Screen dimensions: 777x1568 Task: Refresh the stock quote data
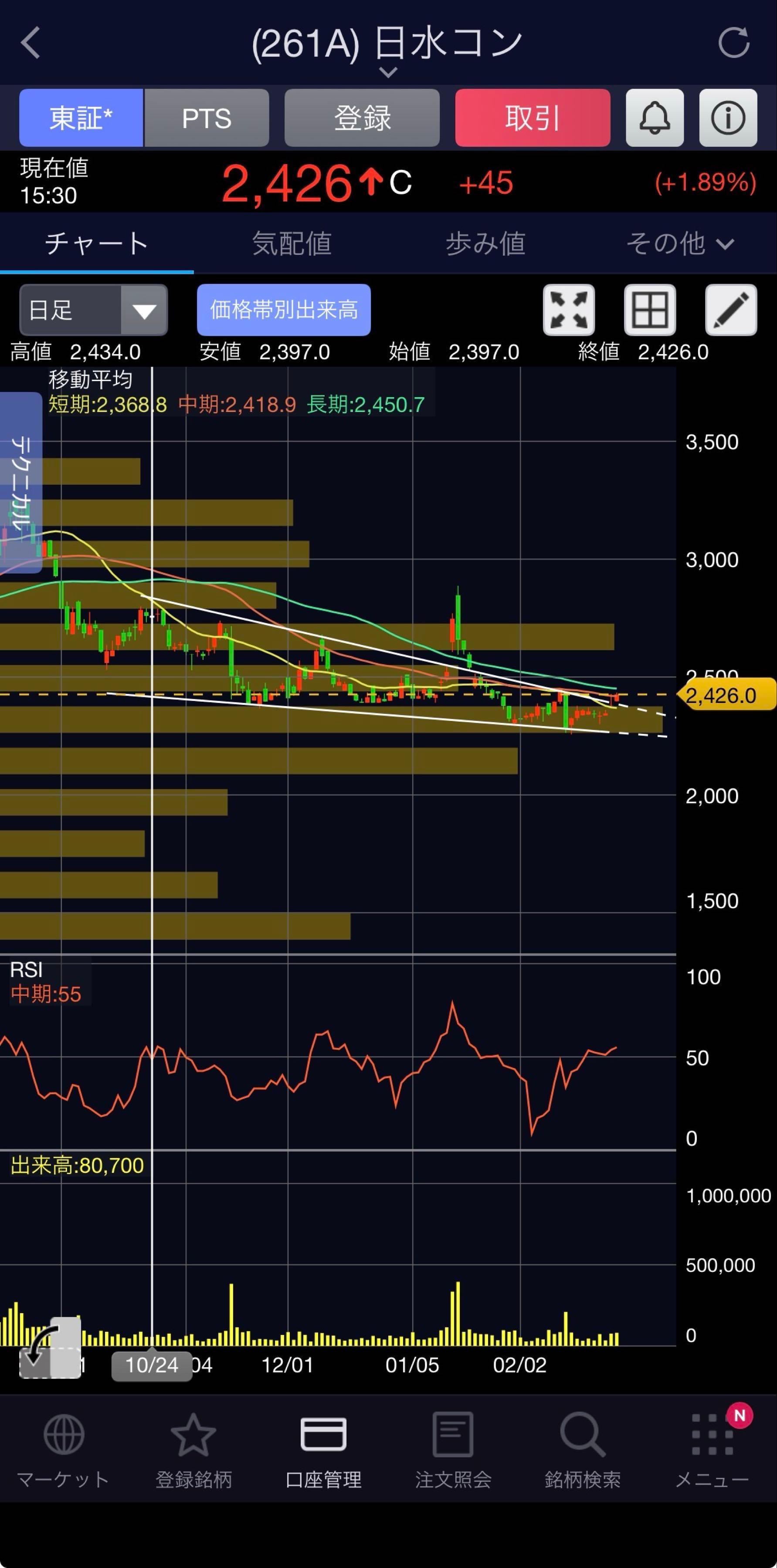[x=733, y=43]
